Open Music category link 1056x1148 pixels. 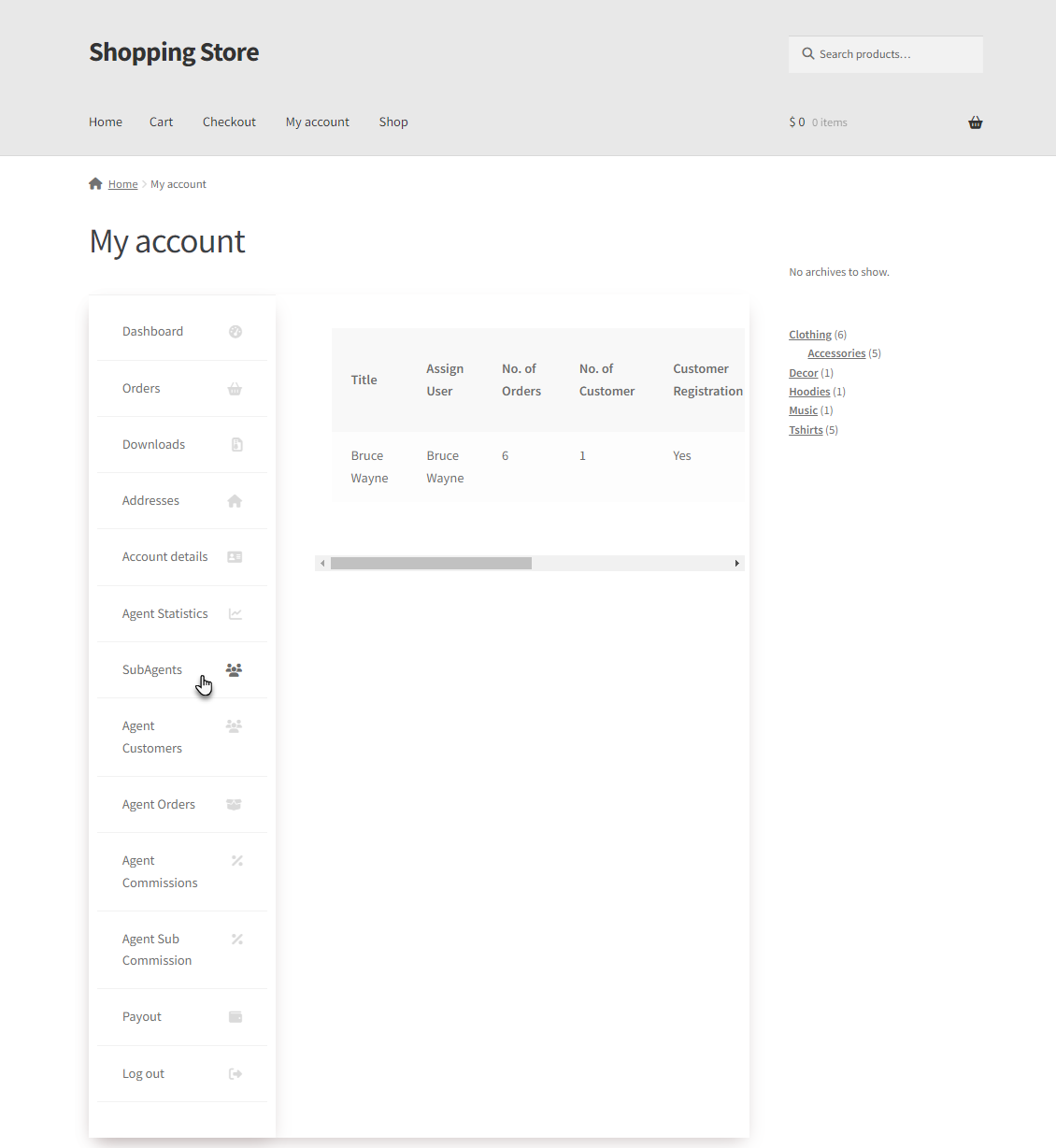[x=803, y=410]
